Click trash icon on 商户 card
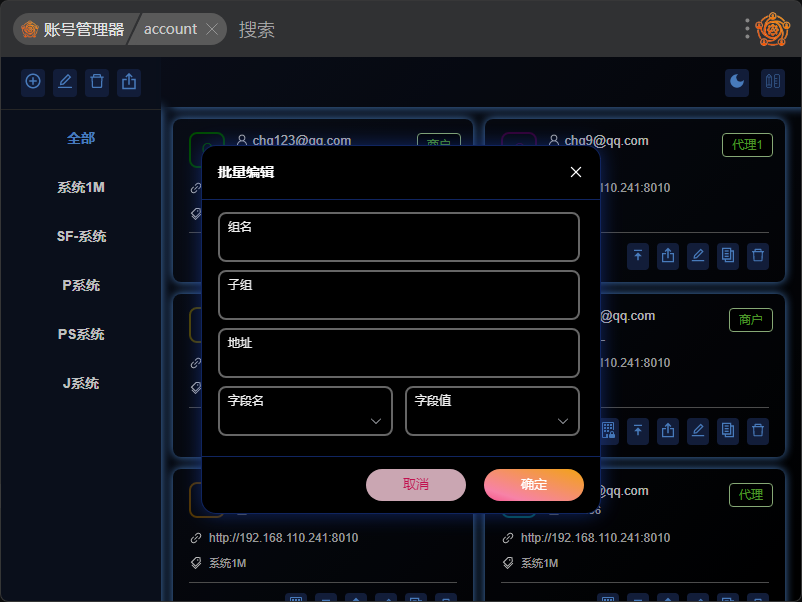Image resolution: width=802 pixels, height=602 pixels. (x=758, y=430)
